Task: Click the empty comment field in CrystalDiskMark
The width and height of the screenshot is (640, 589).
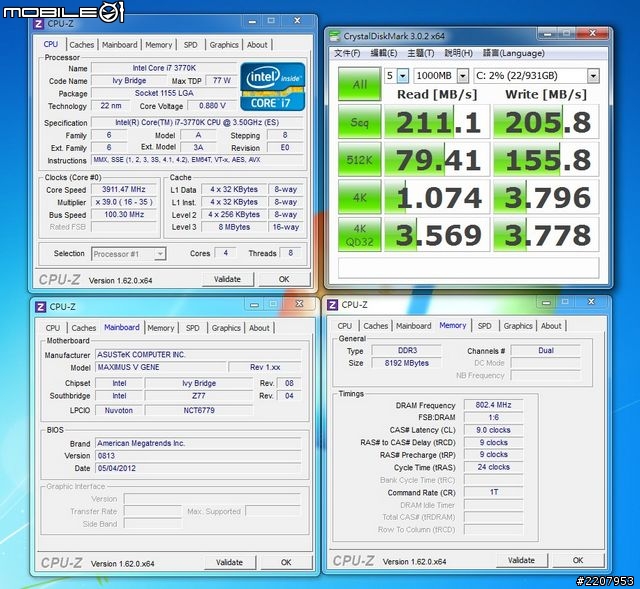Action: tap(469, 268)
